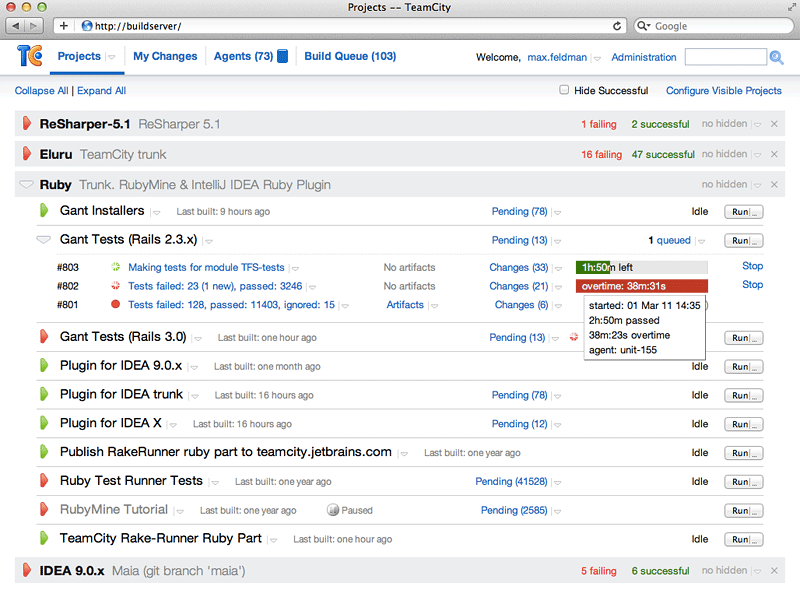The image size is (800, 600).
Task: Switch to the My Changes tab
Action: pos(165,56)
